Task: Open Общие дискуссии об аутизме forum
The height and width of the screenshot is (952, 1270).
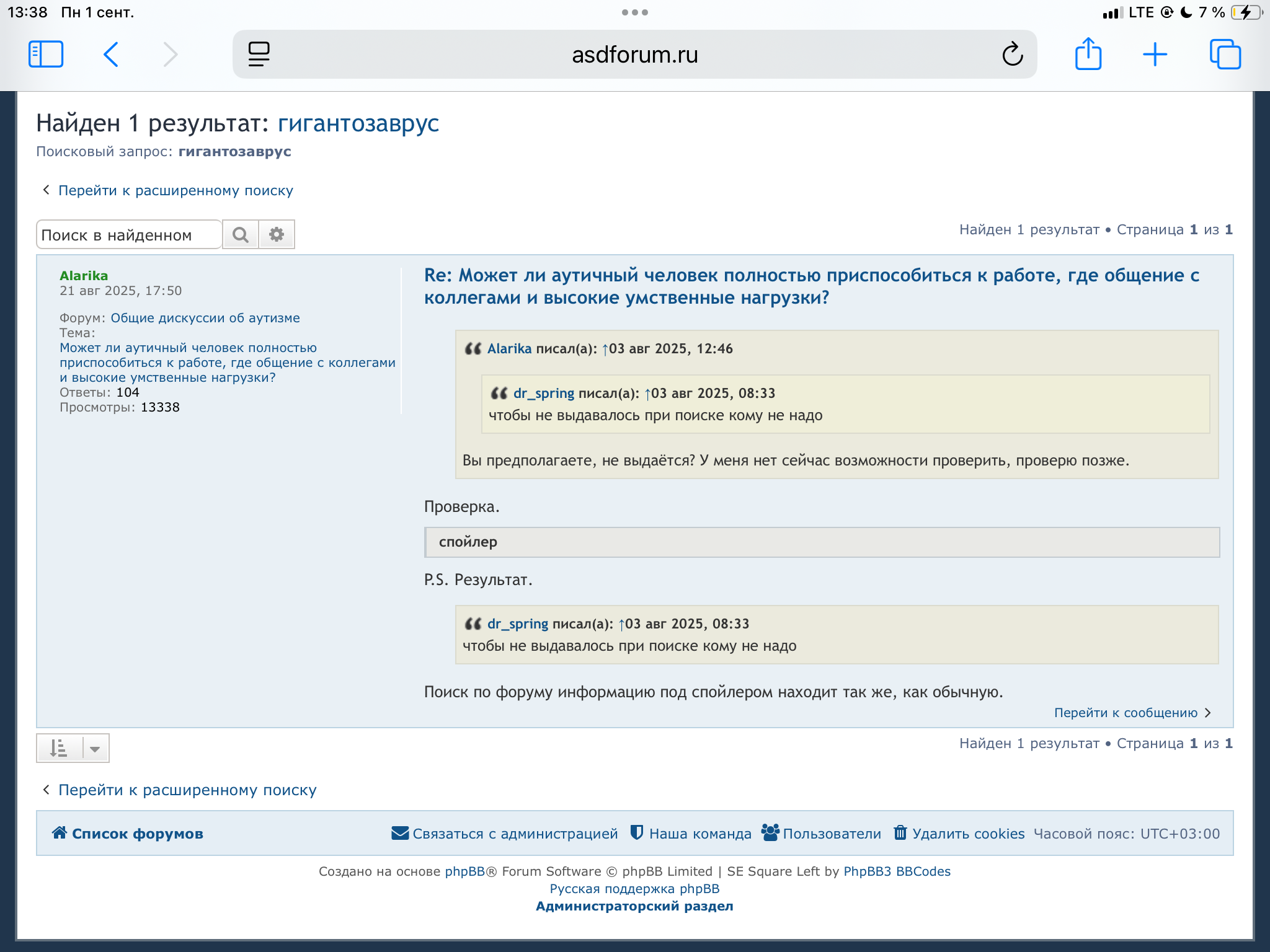Action: (205, 318)
